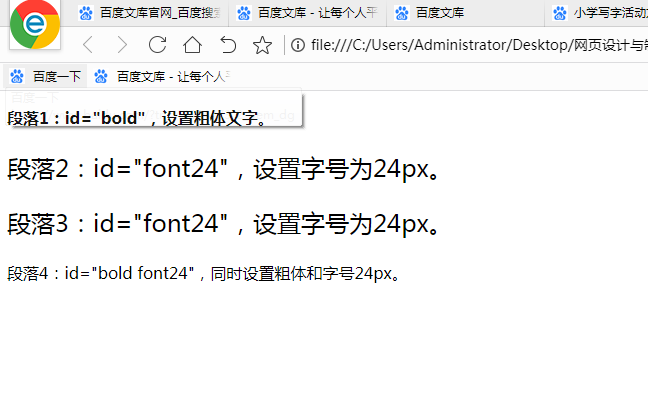Open 百度文库 bookmark in bookmarks bar

tap(165, 76)
